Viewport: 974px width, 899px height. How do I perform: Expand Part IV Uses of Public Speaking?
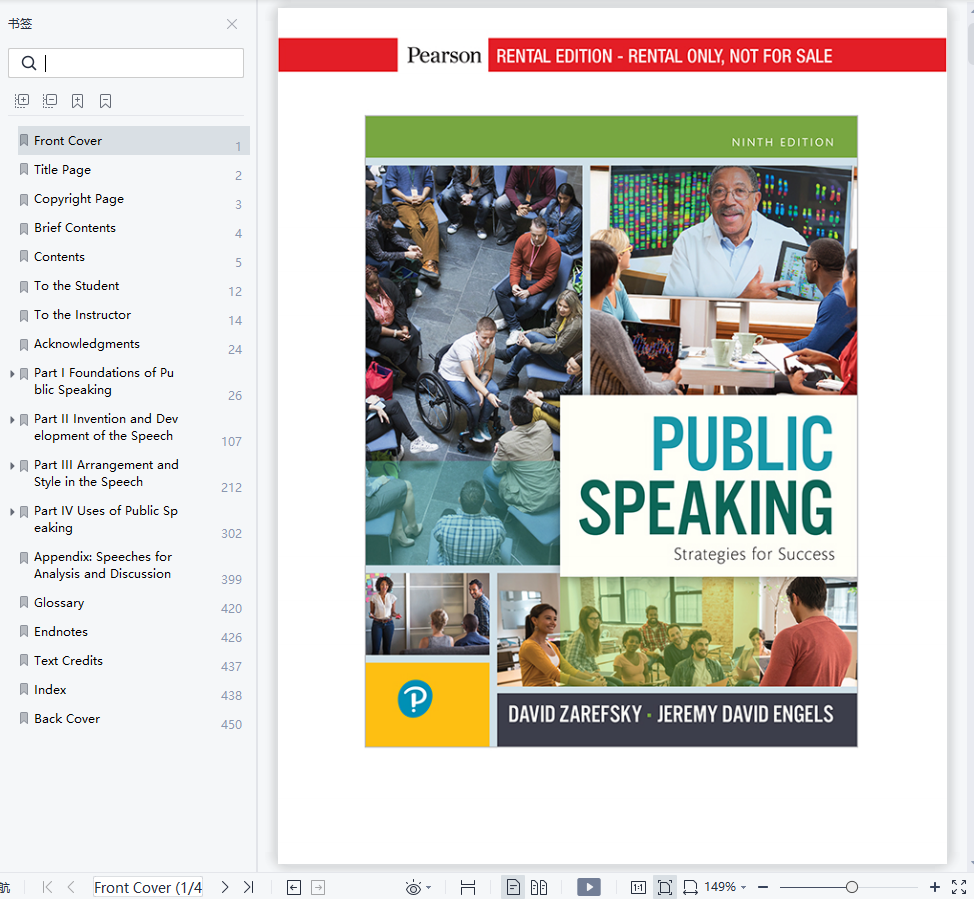tap(12, 511)
